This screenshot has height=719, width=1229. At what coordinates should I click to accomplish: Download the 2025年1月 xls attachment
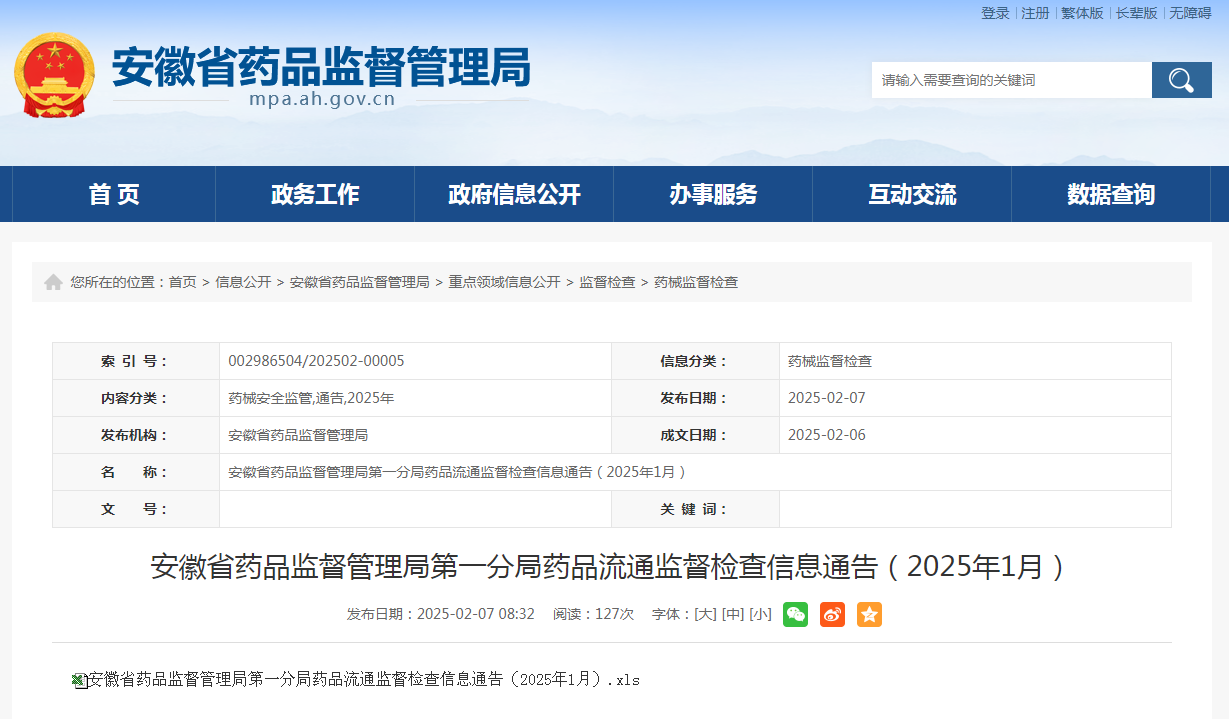[364, 680]
